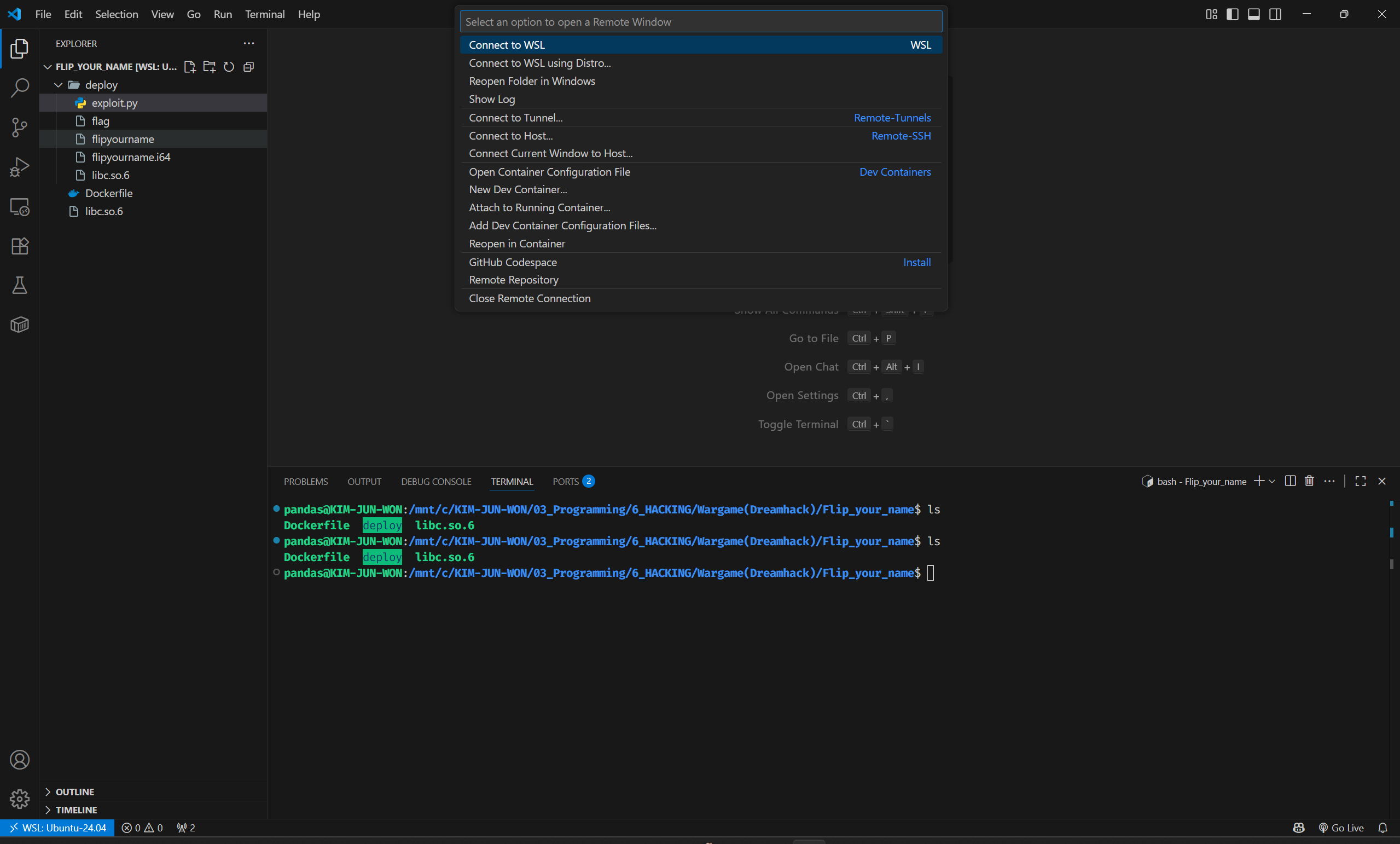
Task: Open the Remote Explorer view
Action: coord(19,207)
